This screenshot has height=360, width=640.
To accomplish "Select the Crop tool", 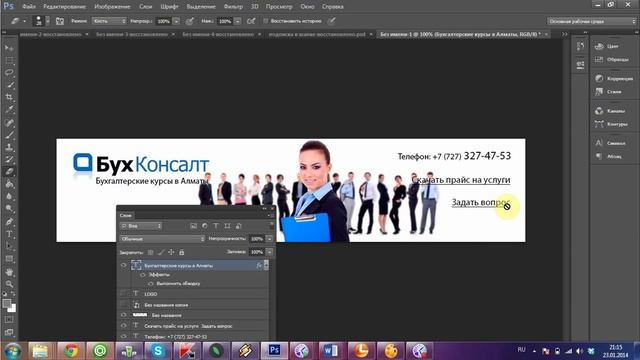I will click(9, 98).
